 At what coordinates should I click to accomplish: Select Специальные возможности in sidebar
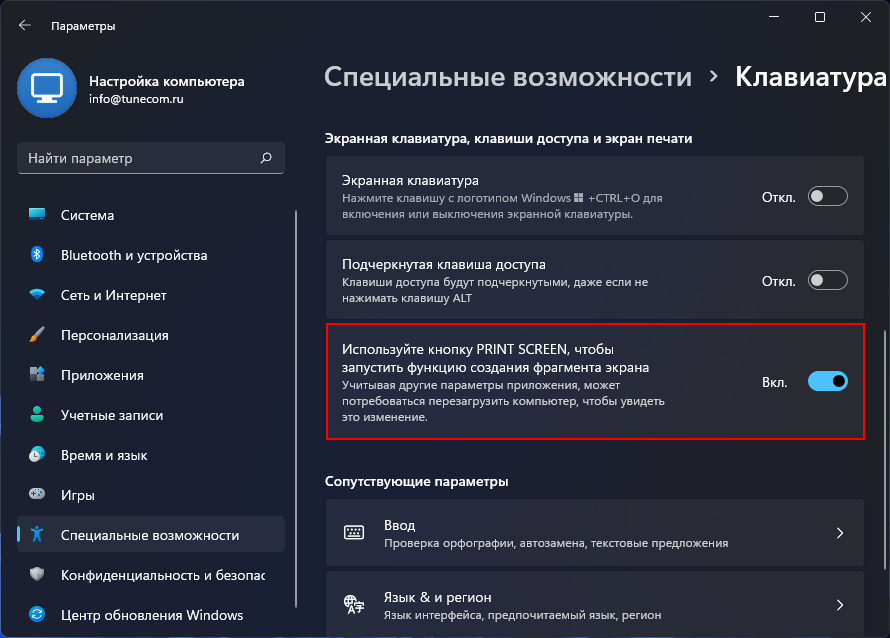pos(151,535)
